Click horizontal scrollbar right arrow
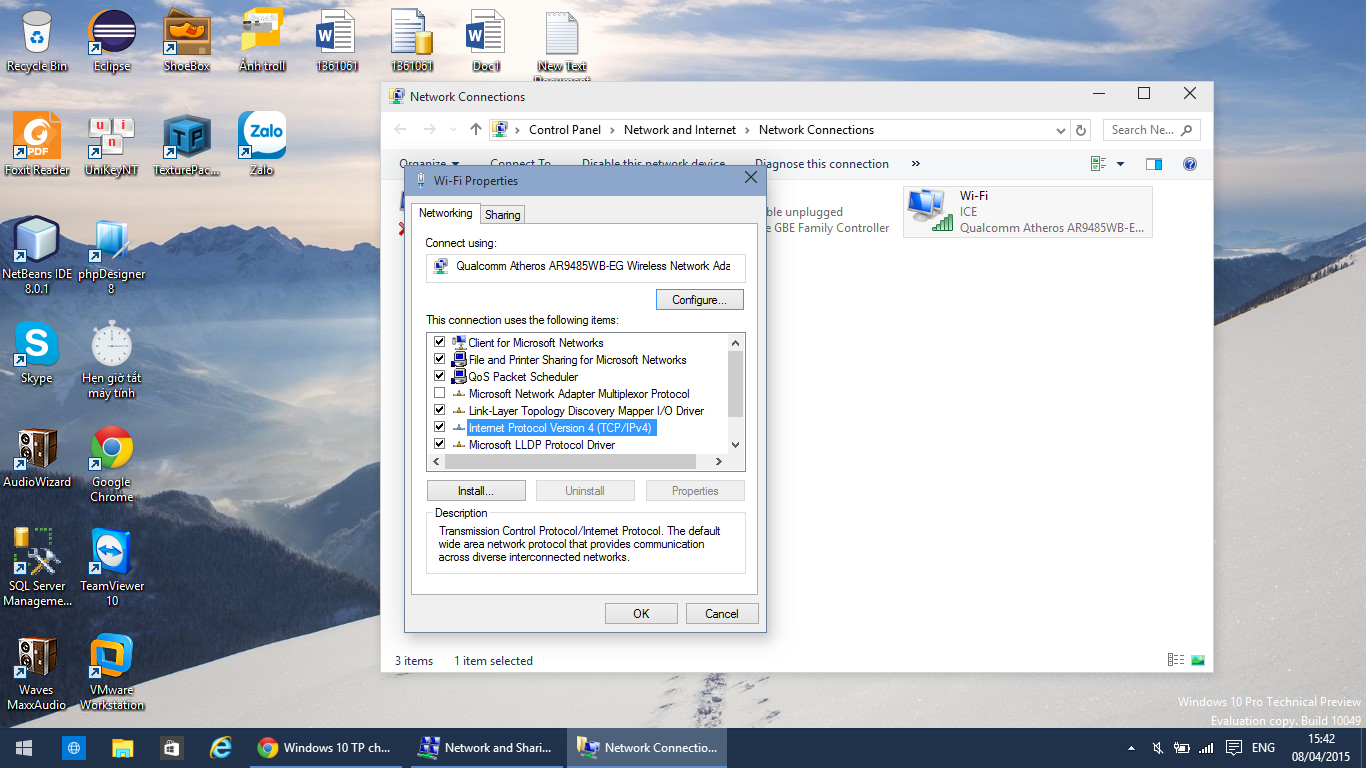 [x=718, y=461]
